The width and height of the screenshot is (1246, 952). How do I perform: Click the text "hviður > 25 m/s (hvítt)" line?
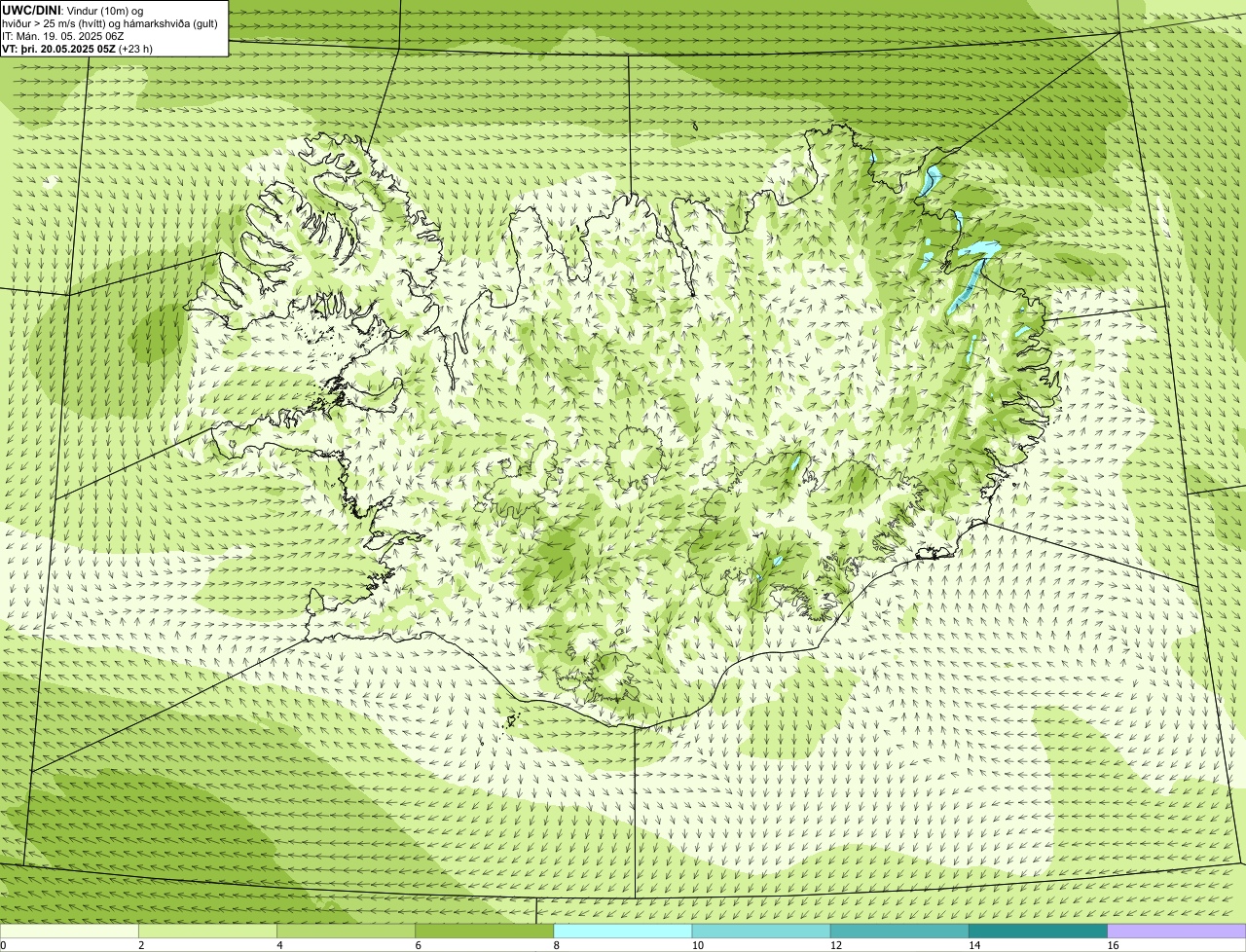tap(110, 23)
